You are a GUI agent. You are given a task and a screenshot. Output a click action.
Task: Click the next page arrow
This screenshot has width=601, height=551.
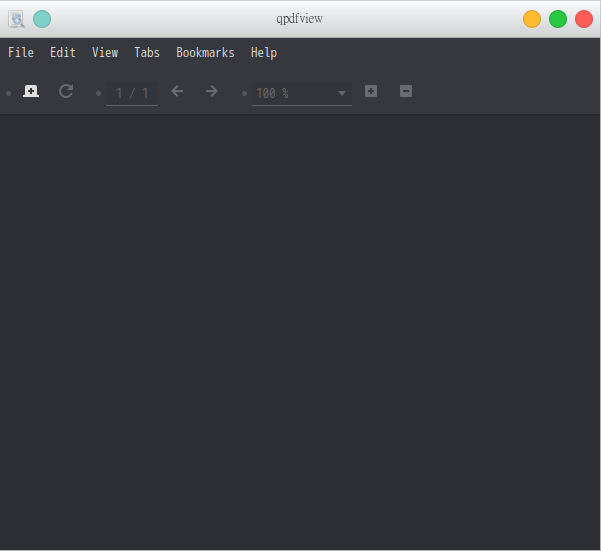(x=212, y=91)
